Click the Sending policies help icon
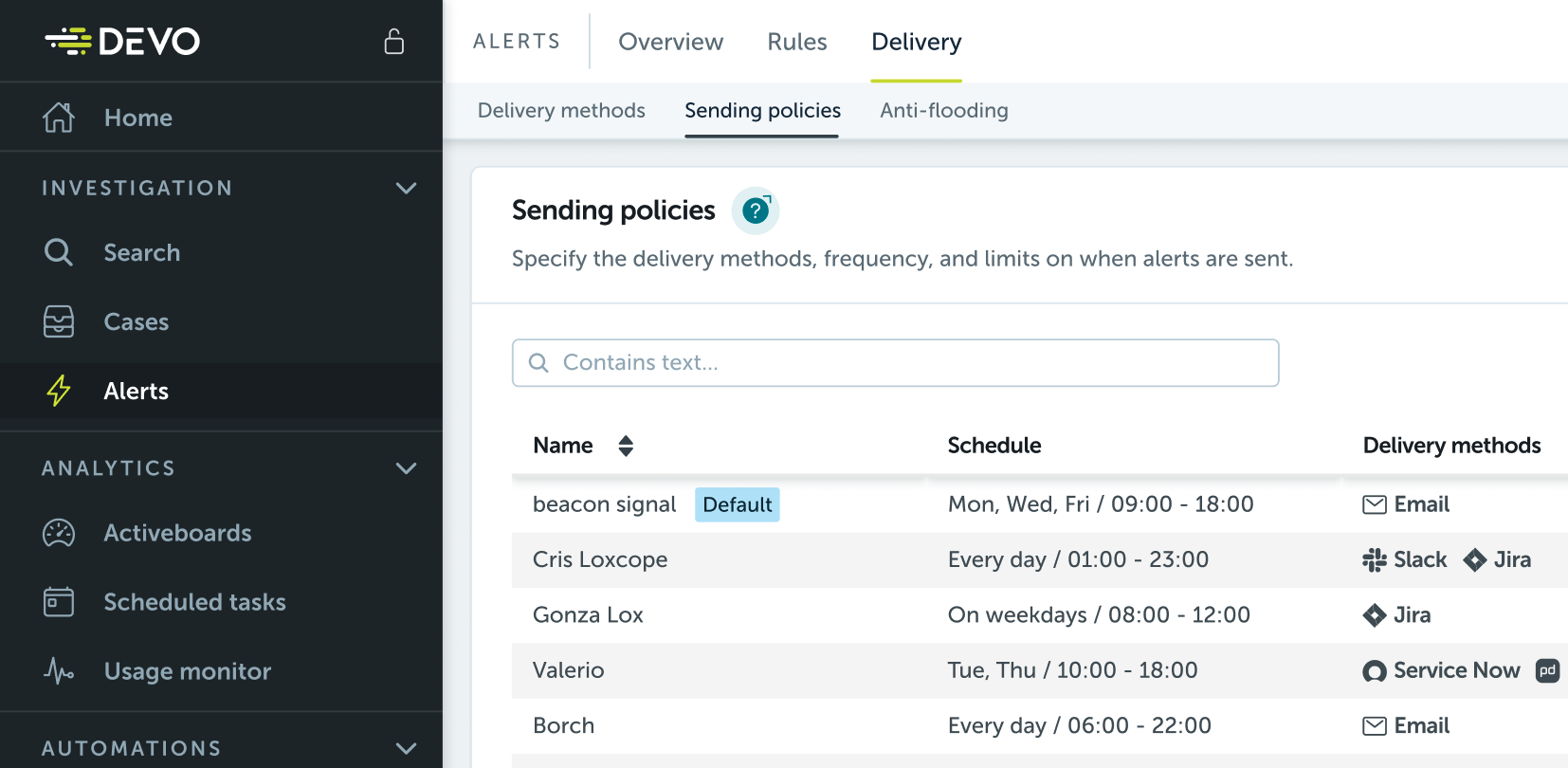Screen dimensions: 1568x768 756,210
